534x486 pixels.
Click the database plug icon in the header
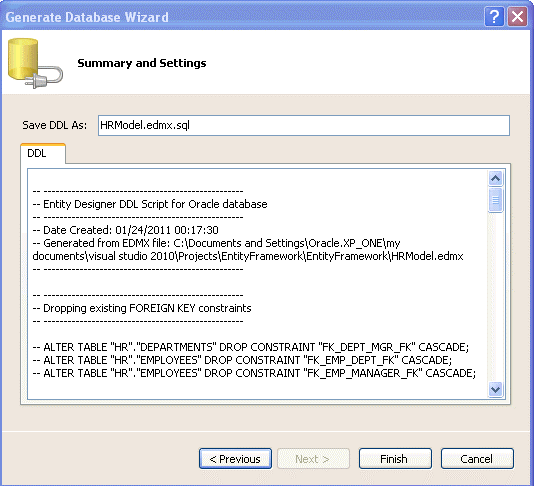35,63
